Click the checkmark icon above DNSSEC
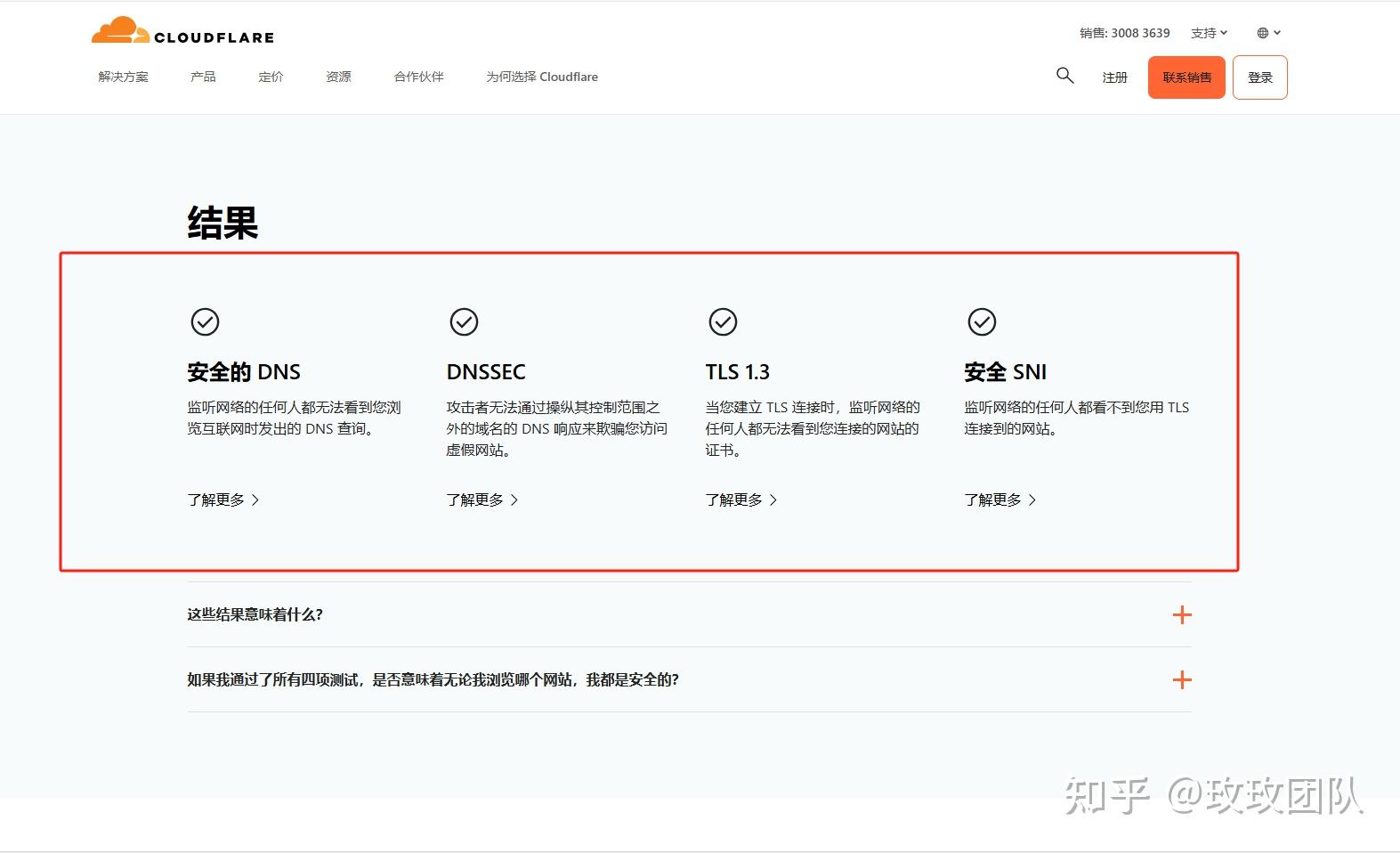 point(464,321)
